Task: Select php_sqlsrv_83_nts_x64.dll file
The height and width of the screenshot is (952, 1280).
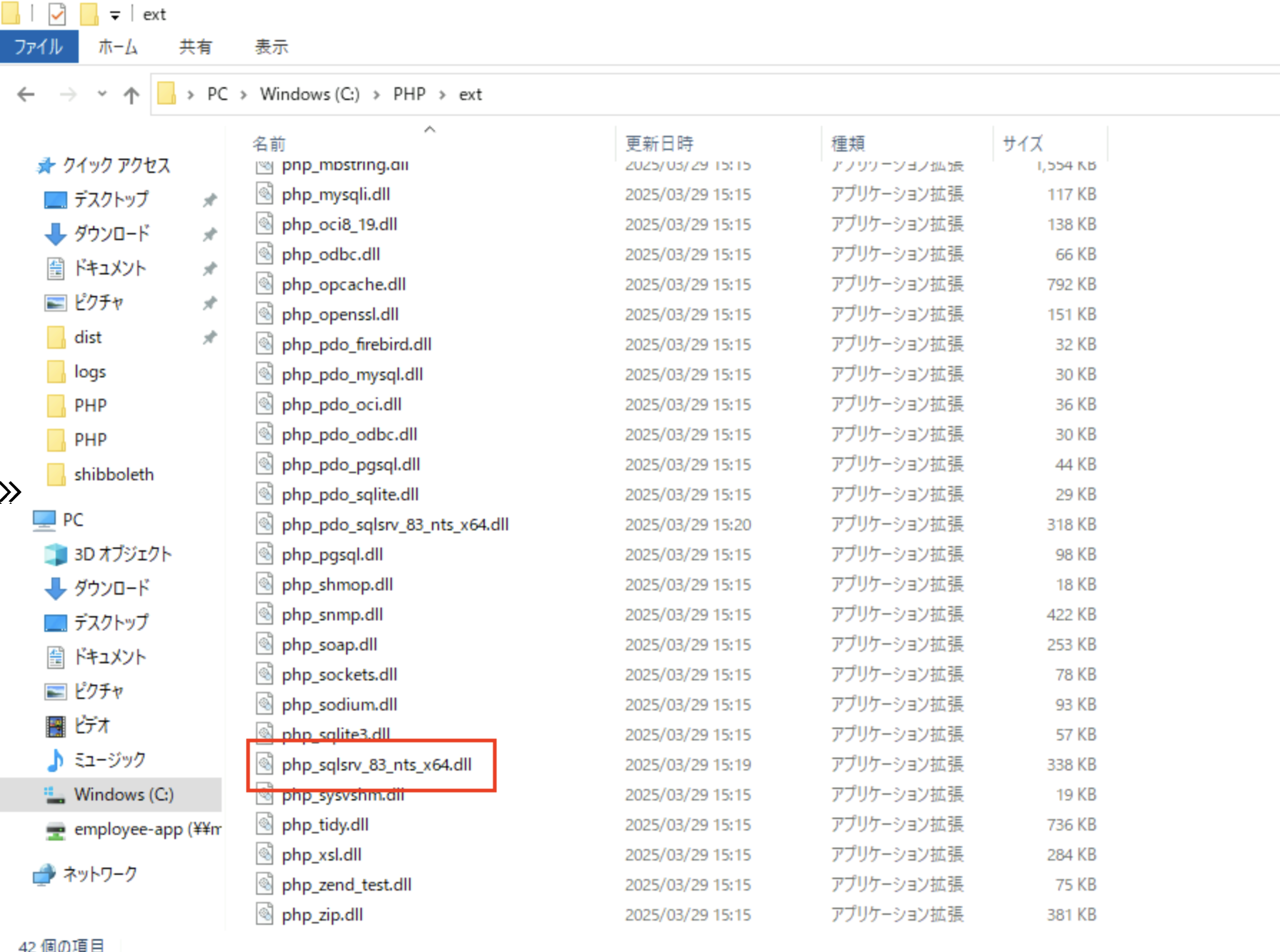Action: click(377, 765)
